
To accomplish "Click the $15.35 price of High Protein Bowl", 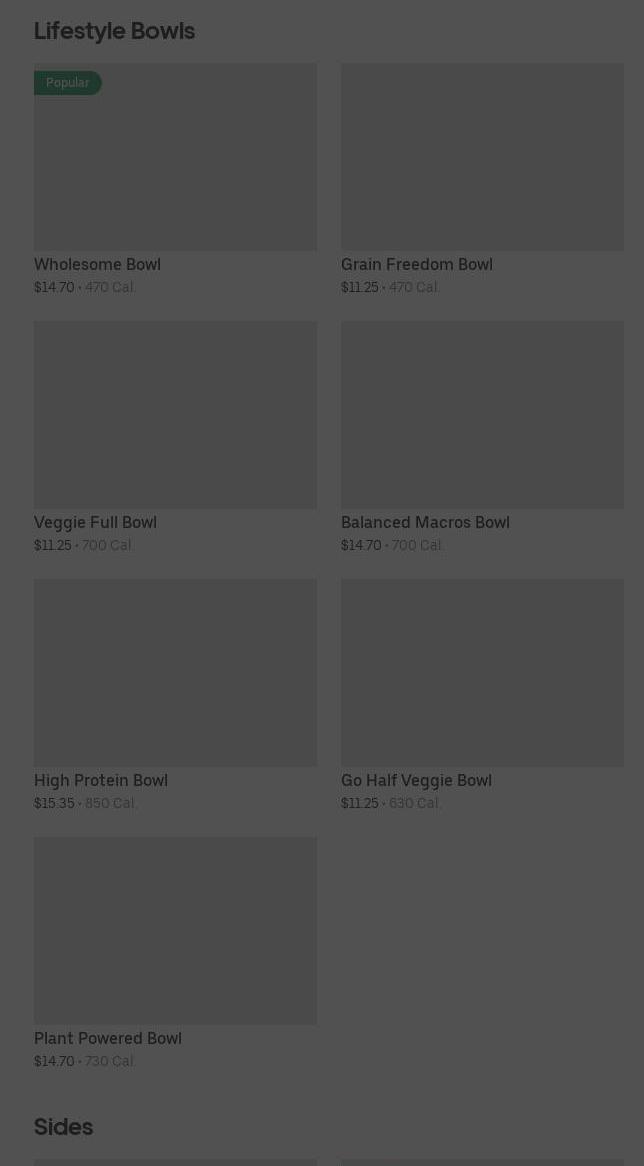I will pos(54,803).
